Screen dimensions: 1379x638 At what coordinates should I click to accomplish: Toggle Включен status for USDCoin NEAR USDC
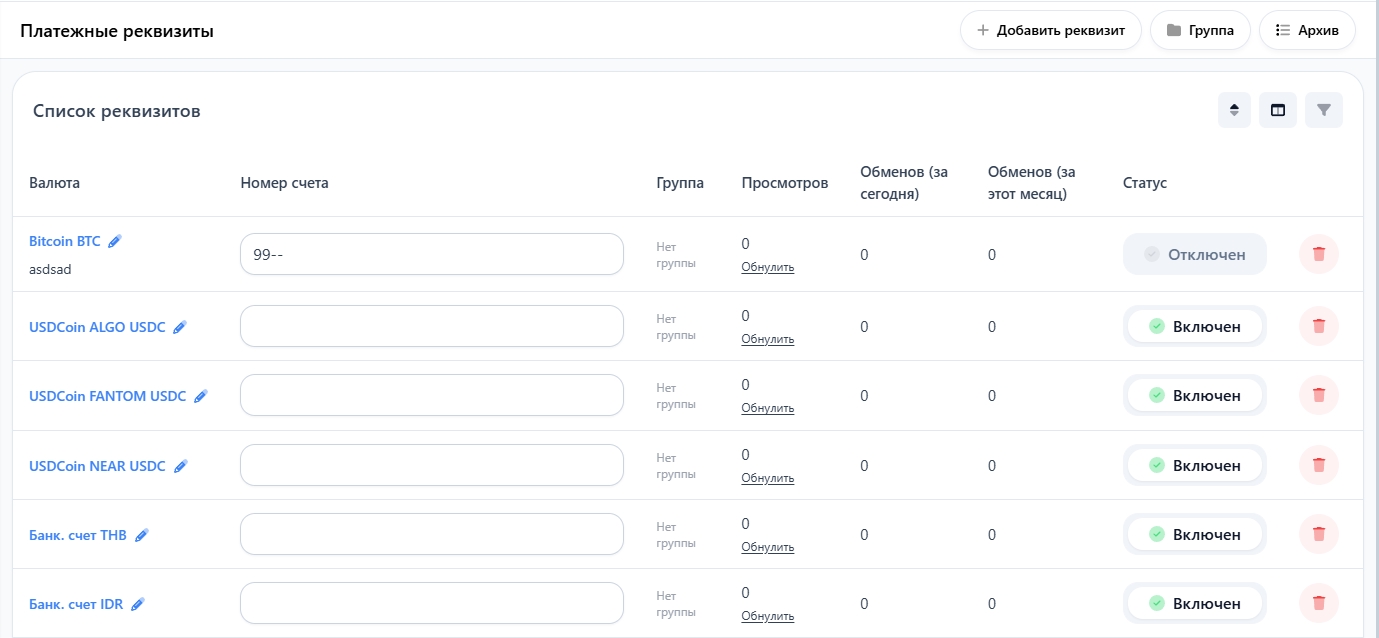point(1194,465)
